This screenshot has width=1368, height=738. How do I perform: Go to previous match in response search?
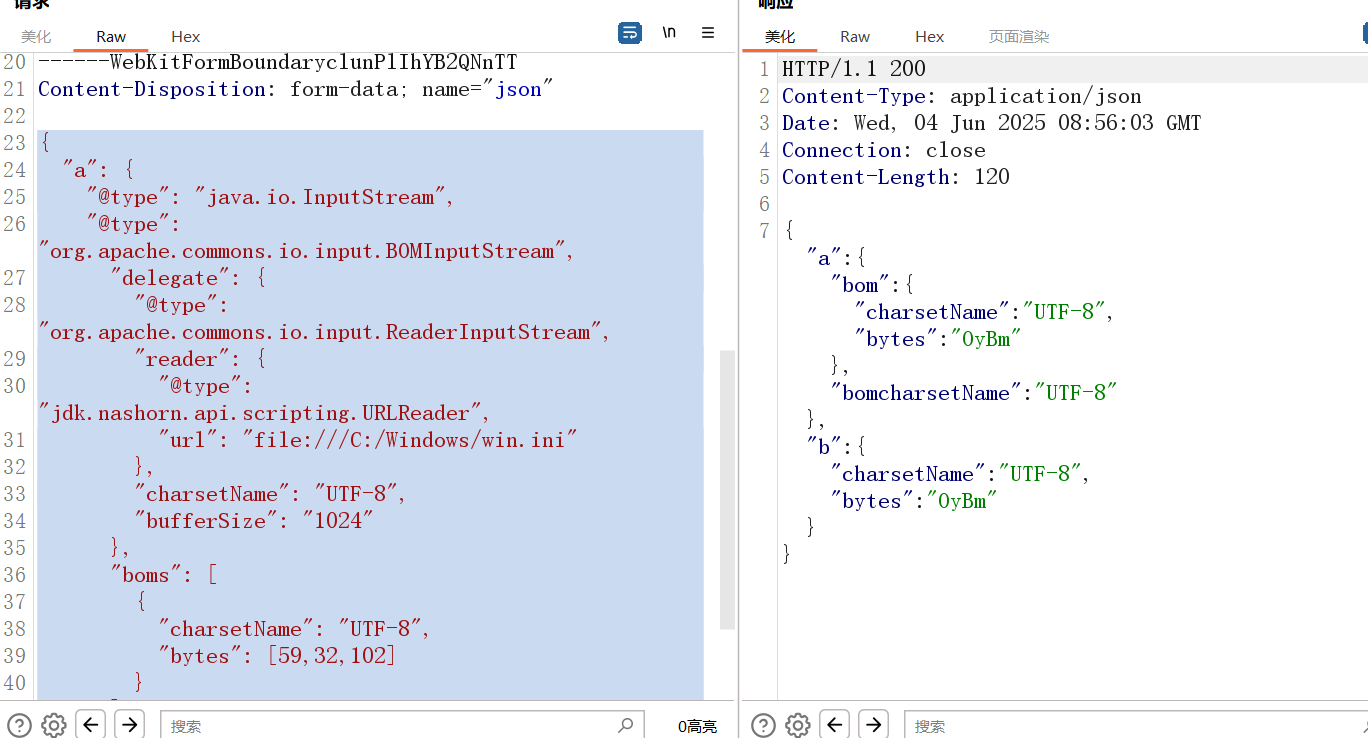tap(835, 724)
